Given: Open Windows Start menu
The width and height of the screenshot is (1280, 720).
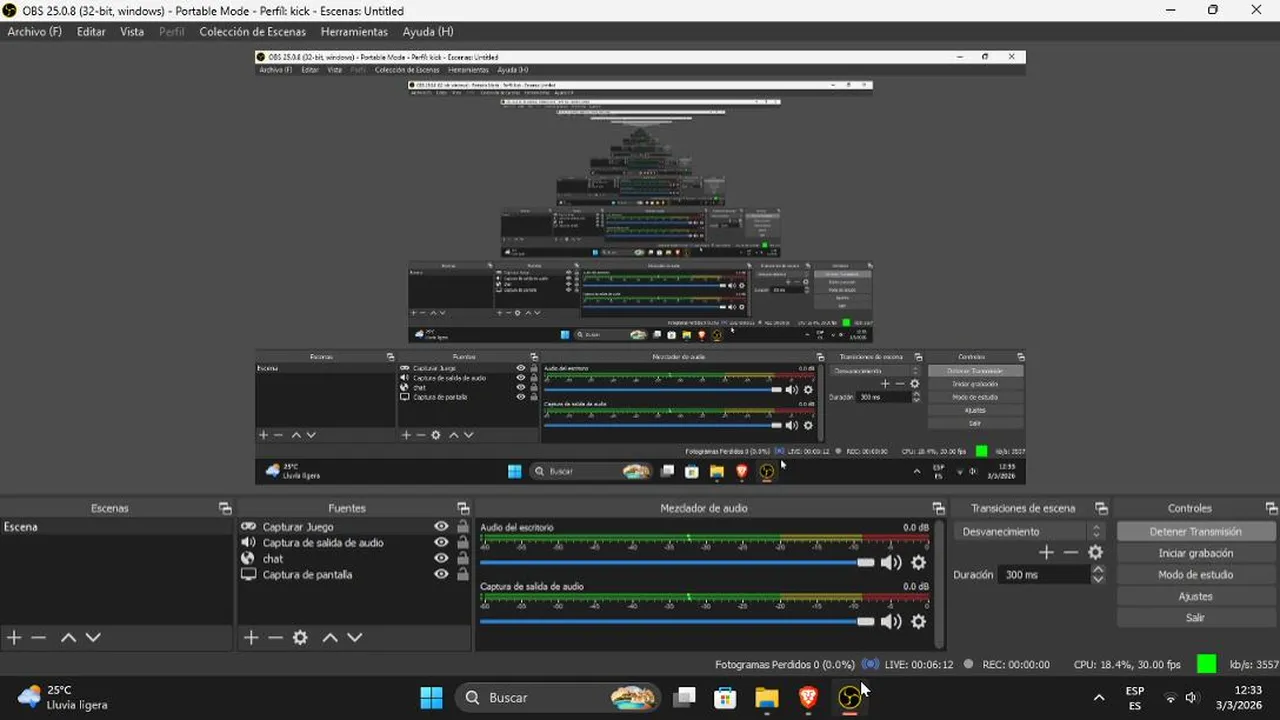Looking at the screenshot, I should pos(431,697).
